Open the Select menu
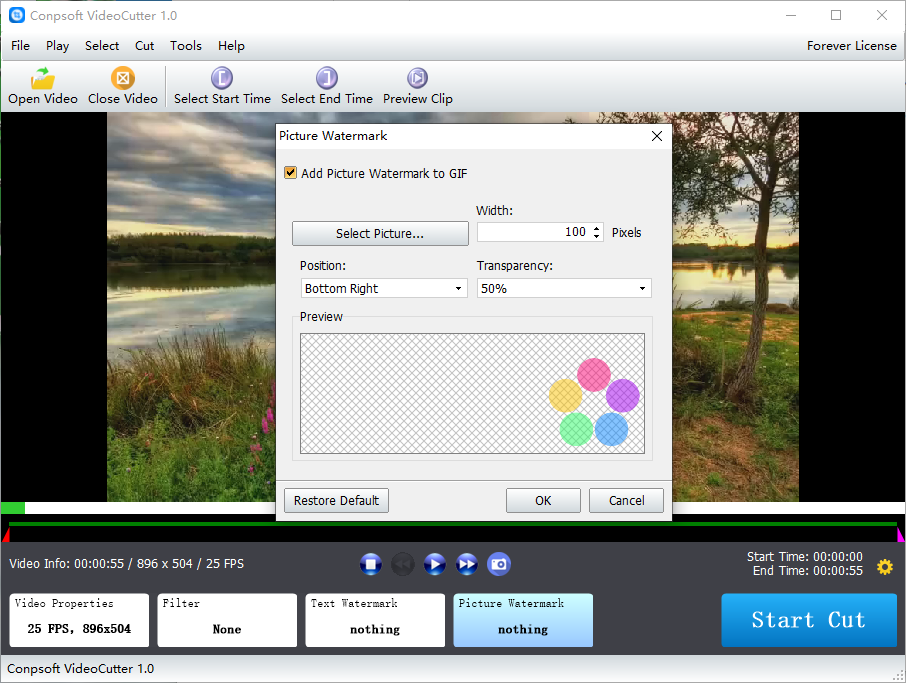 click(102, 46)
